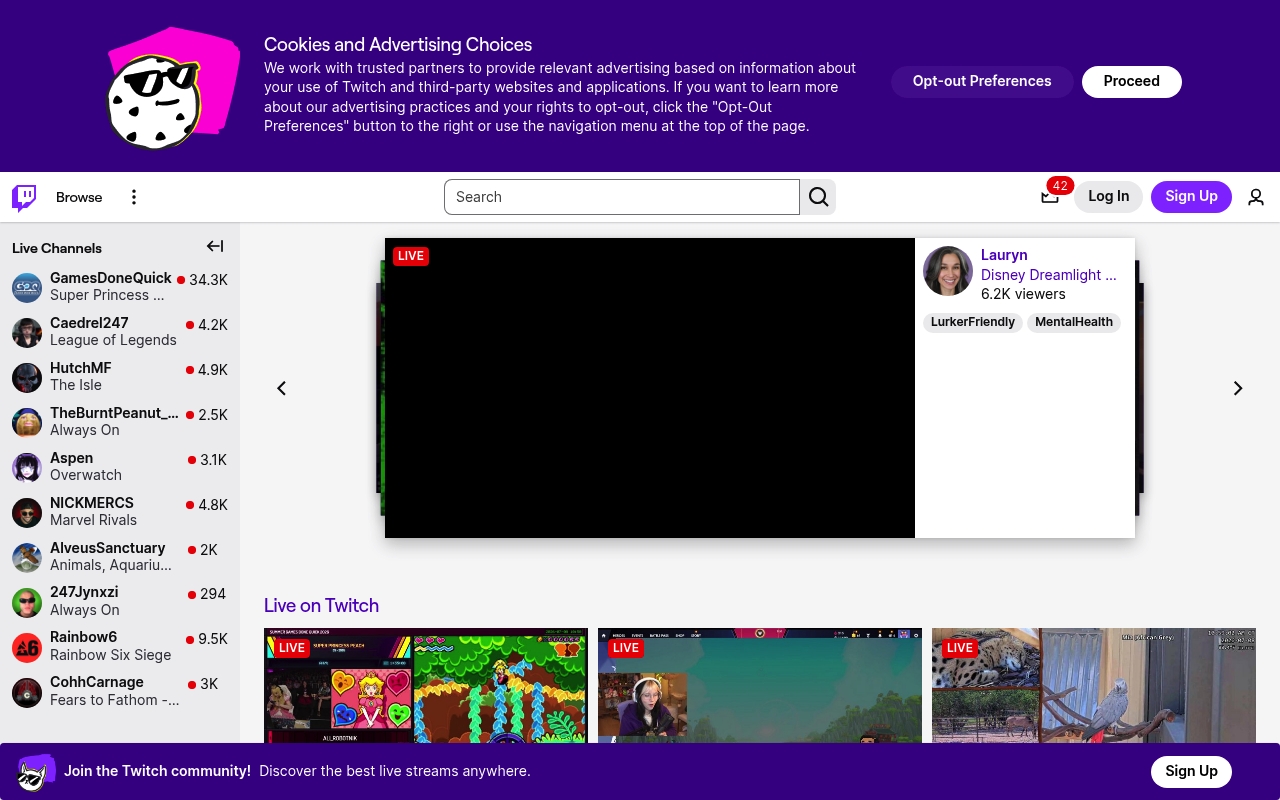This screenshot has height=800, width=1280.
Task: Open the leopard and parrot stream thumbnail
Action: [x=1094, y=686]
